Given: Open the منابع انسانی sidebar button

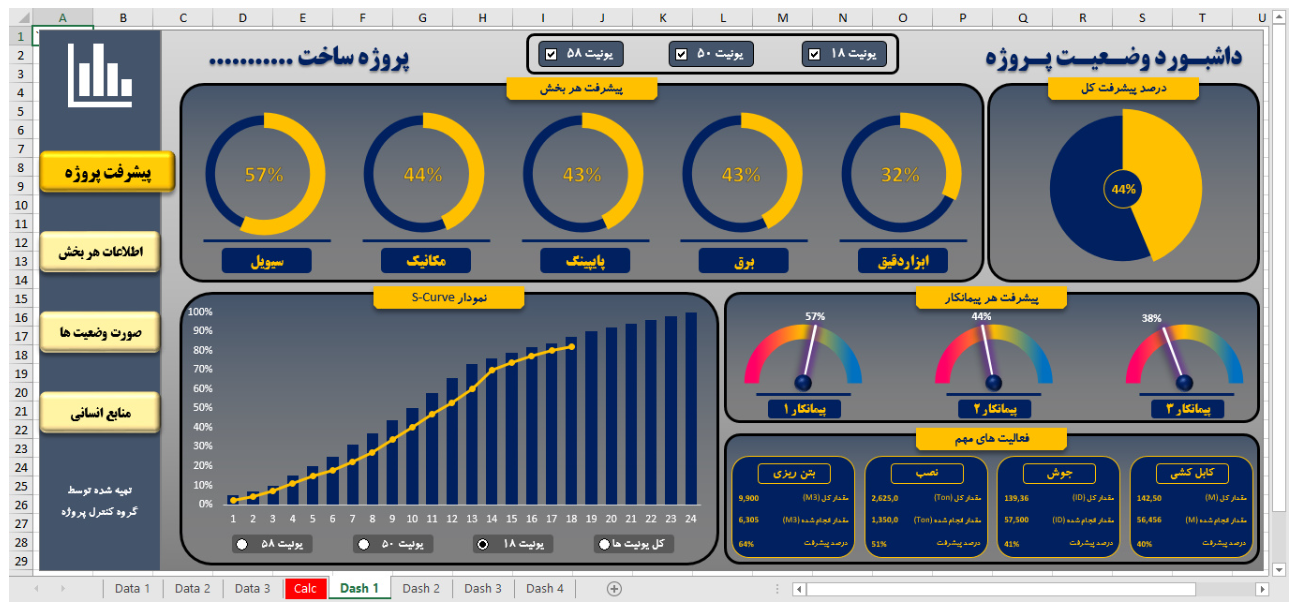Looking at the screenshot, I should pyautogui.click(x=100, y=412).
